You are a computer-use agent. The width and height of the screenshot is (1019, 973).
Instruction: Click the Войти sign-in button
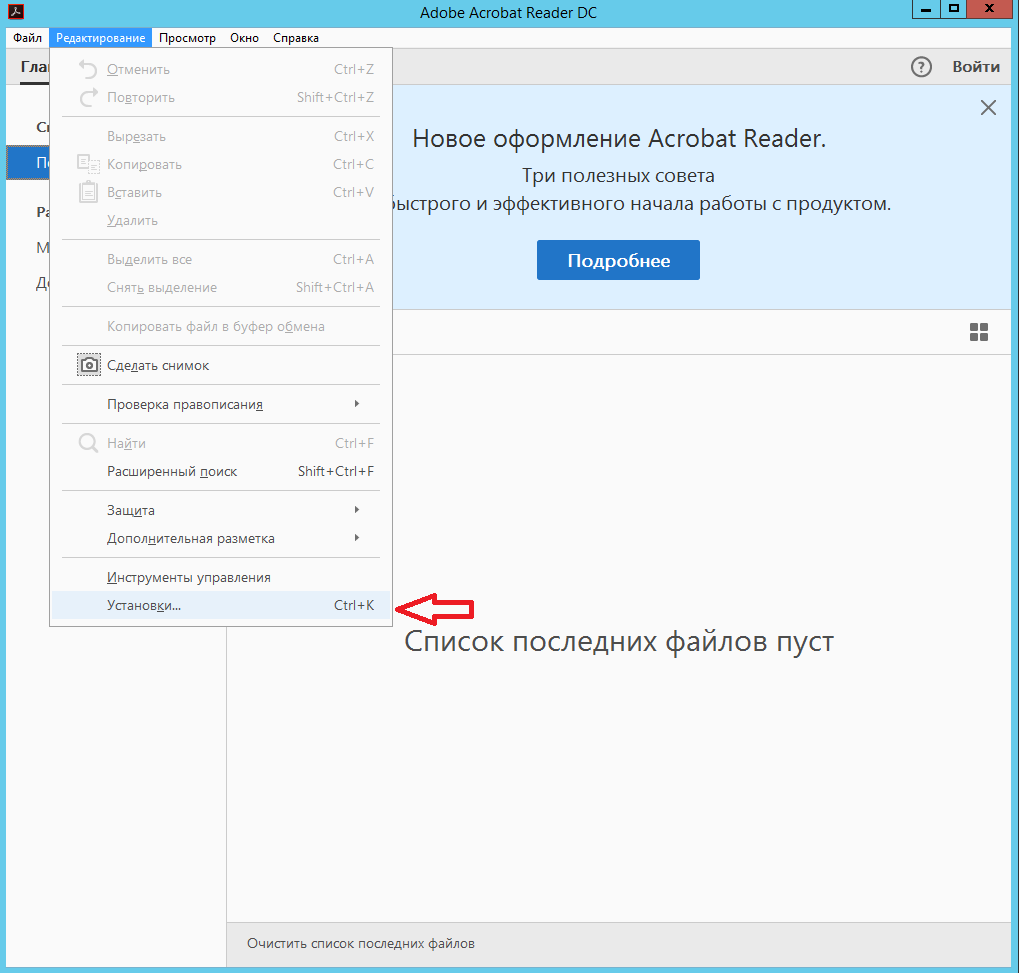click(975, 67)
